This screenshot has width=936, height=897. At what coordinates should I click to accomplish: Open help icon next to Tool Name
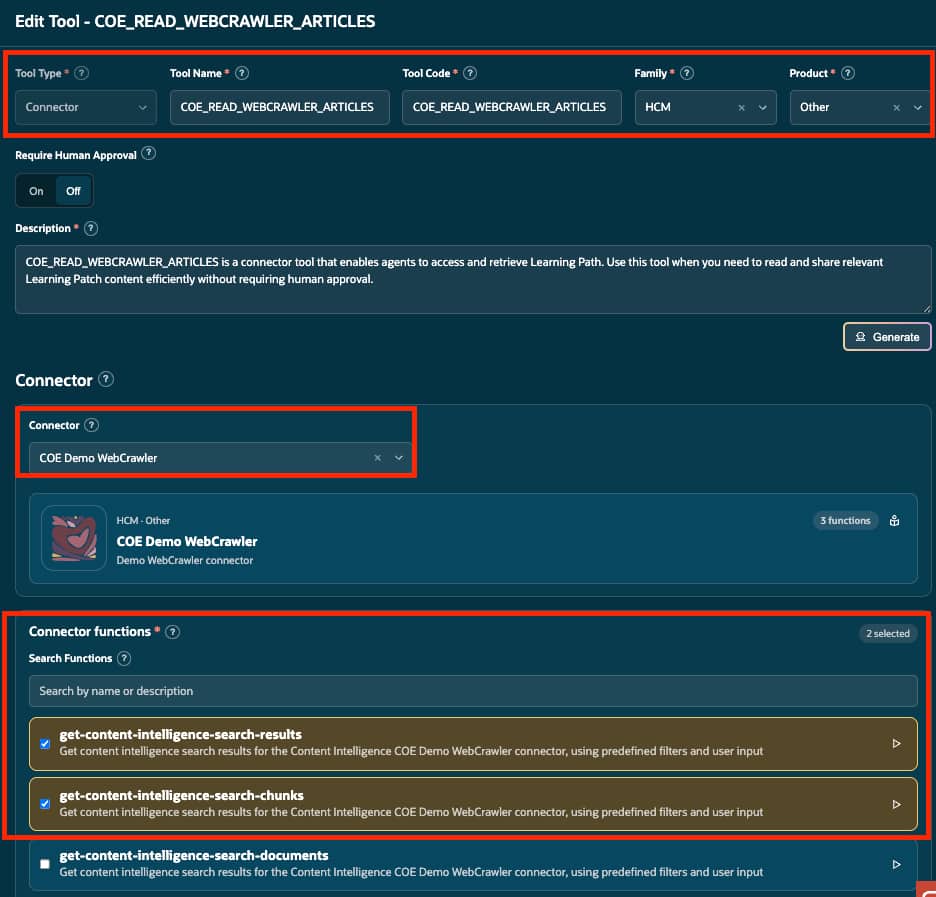[x=242, y=73]
